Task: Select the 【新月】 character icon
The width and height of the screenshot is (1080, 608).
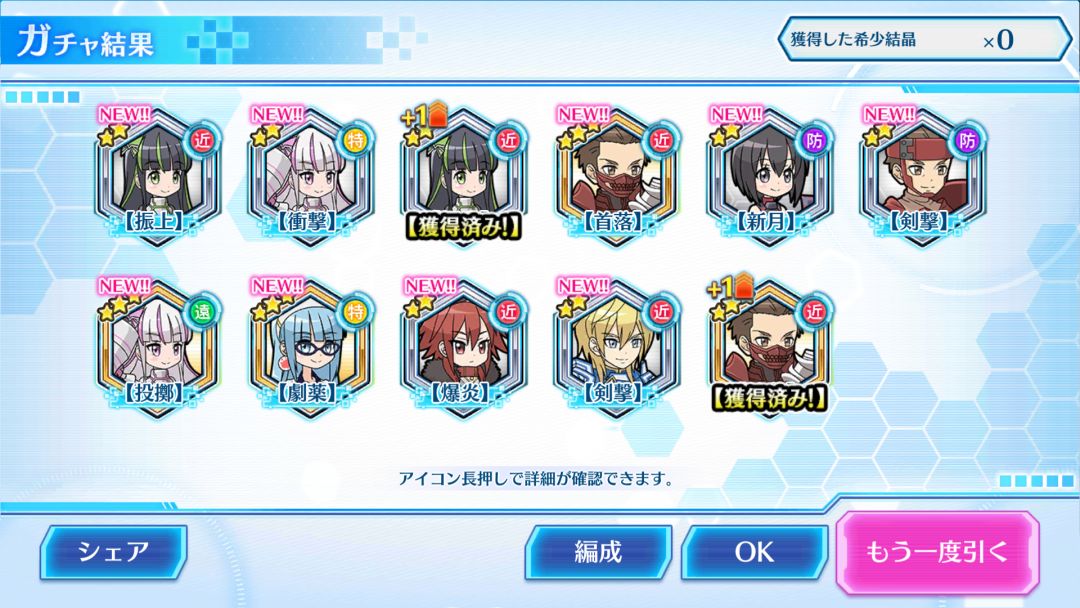Action: [x=769, y=176]
